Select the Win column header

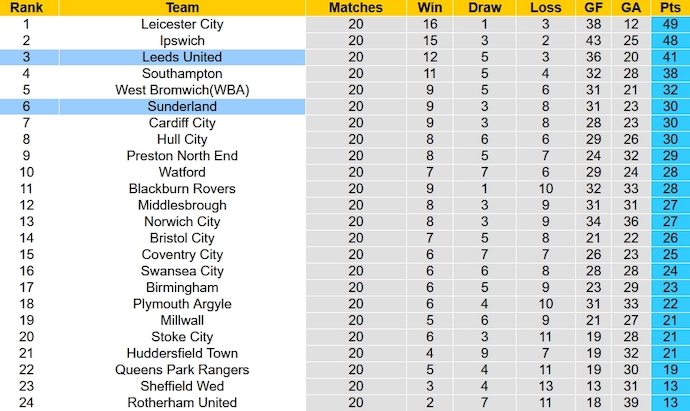click(429, 7)
